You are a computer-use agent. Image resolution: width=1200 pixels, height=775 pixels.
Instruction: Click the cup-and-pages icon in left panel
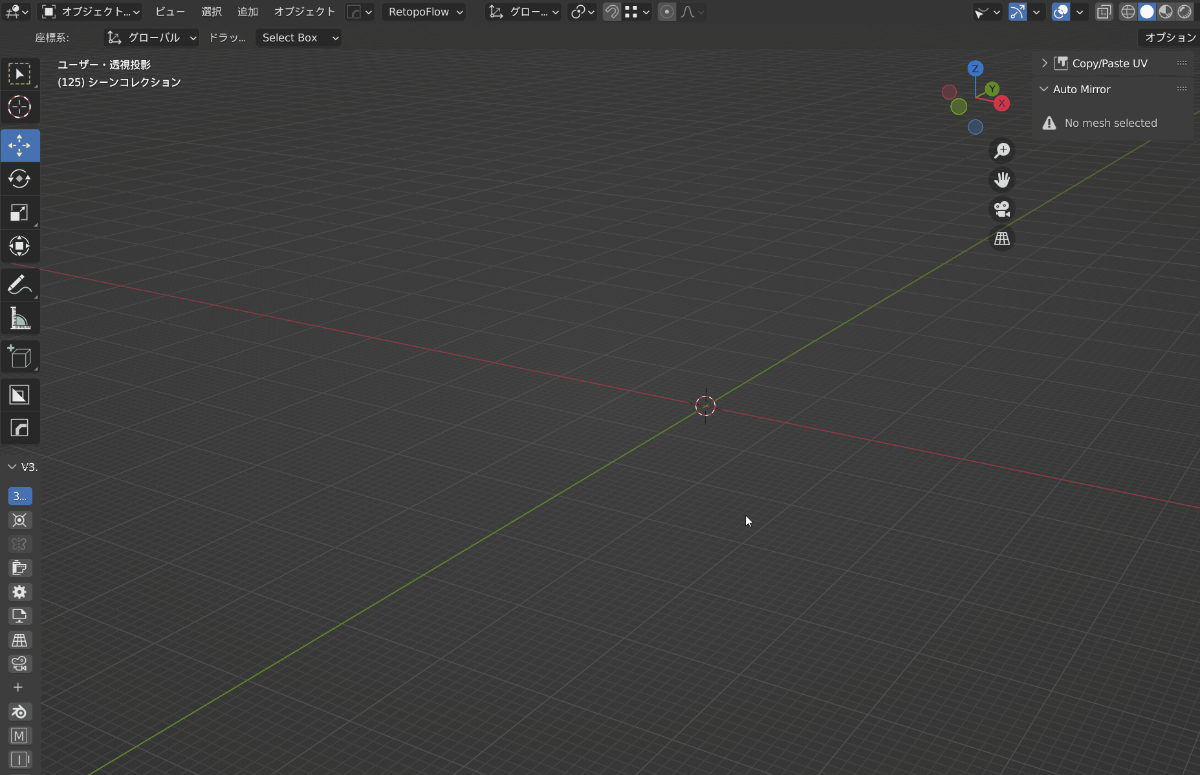tap(20, 568)
